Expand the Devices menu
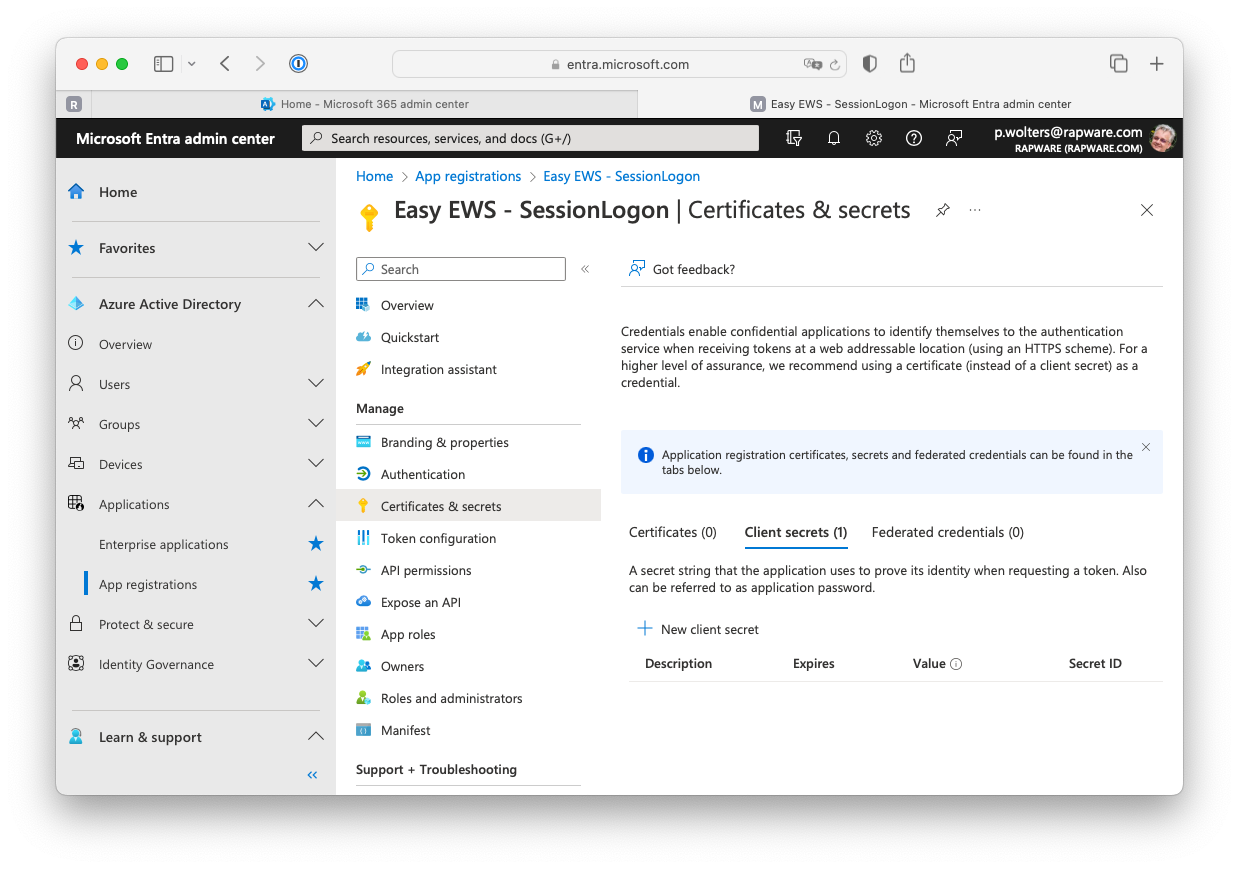 click(316, 463)
